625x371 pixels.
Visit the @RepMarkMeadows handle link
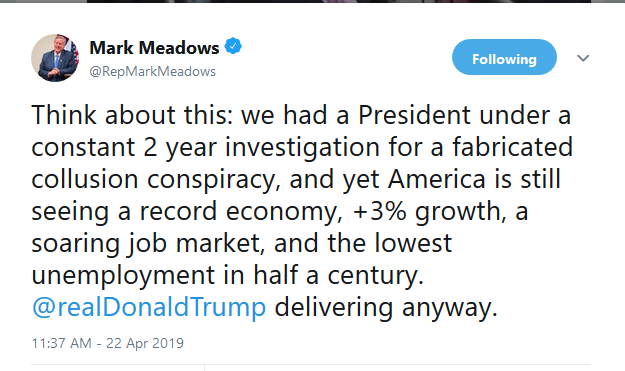[x=153, y=71]
